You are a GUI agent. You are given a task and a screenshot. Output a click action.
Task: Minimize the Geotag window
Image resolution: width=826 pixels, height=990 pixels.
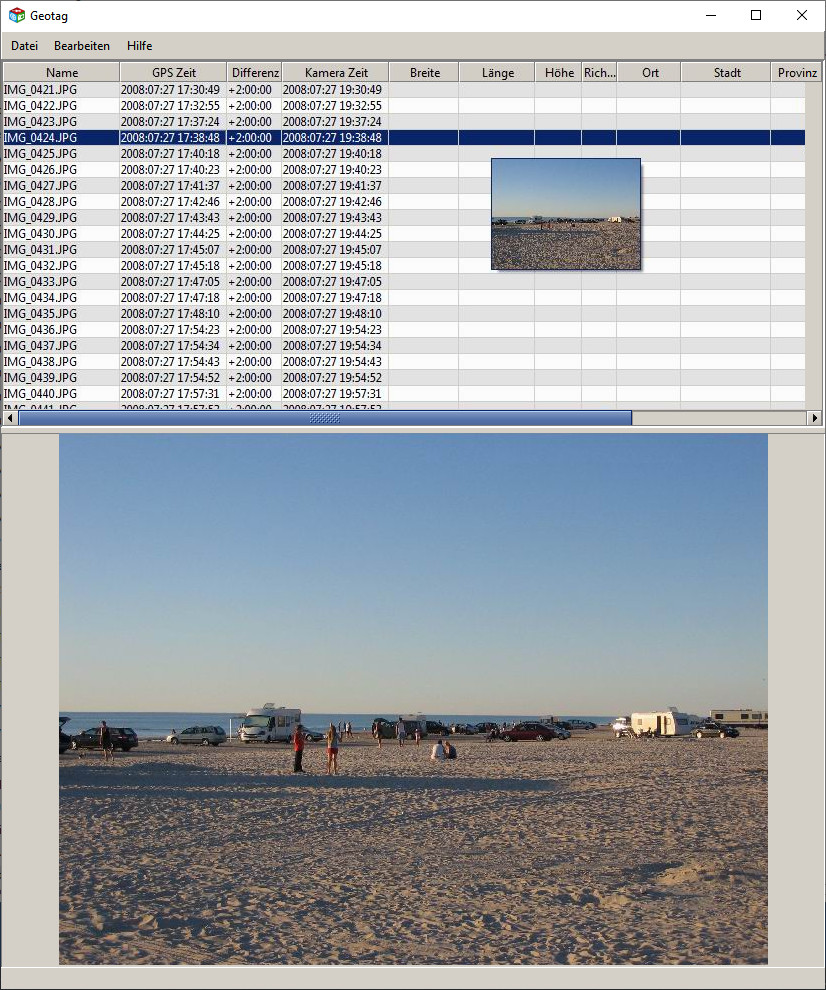(710, 16)
